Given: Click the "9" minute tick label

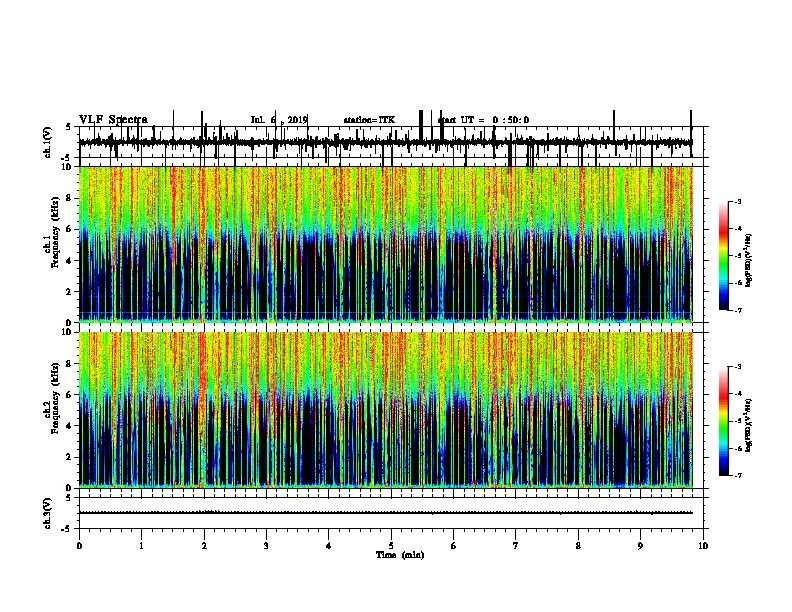Looking at the screenshot, I should (x=640, y=546).
